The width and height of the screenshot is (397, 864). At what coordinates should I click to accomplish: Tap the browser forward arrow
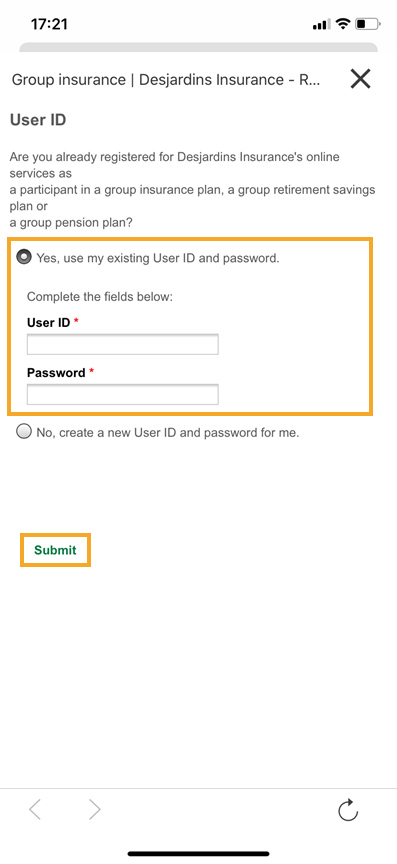pyautogui.click(x=95, y=809)
